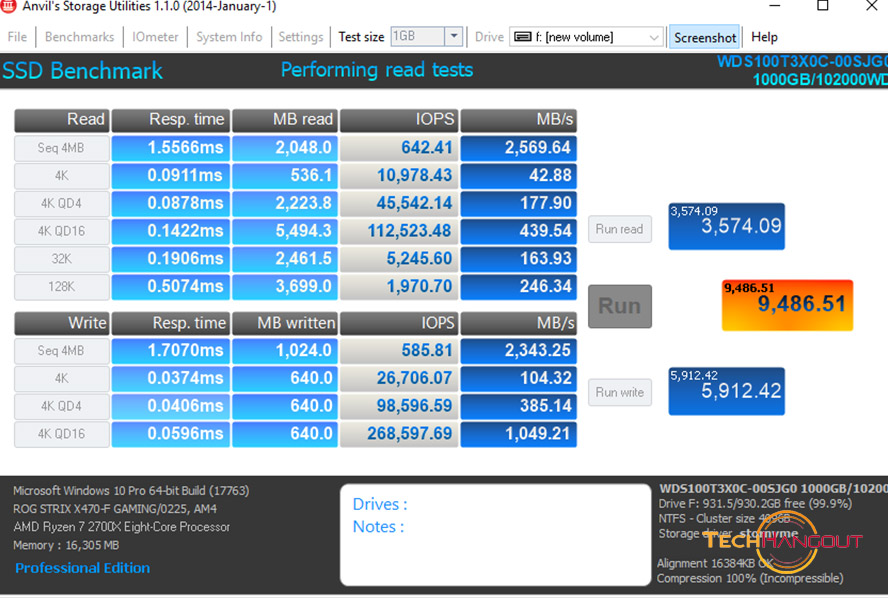Click the SSD Benchmark title

tap(83, 71)
